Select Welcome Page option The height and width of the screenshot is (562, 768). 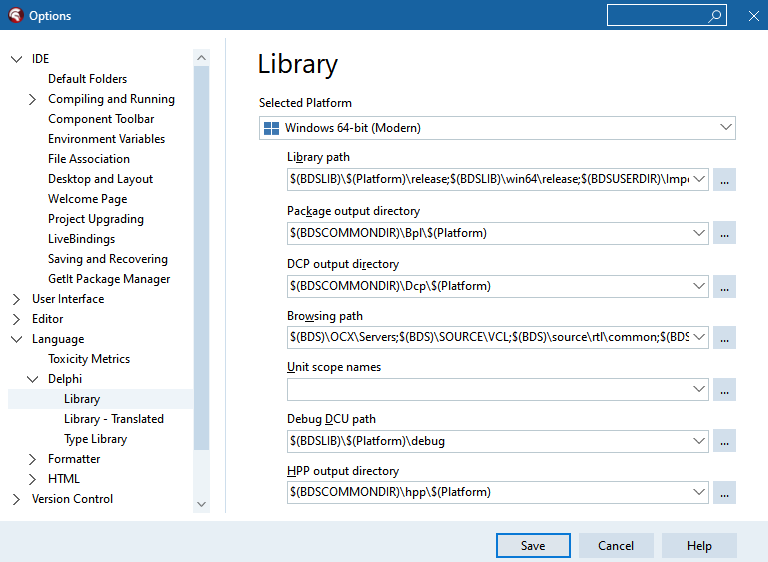point(87,199)
